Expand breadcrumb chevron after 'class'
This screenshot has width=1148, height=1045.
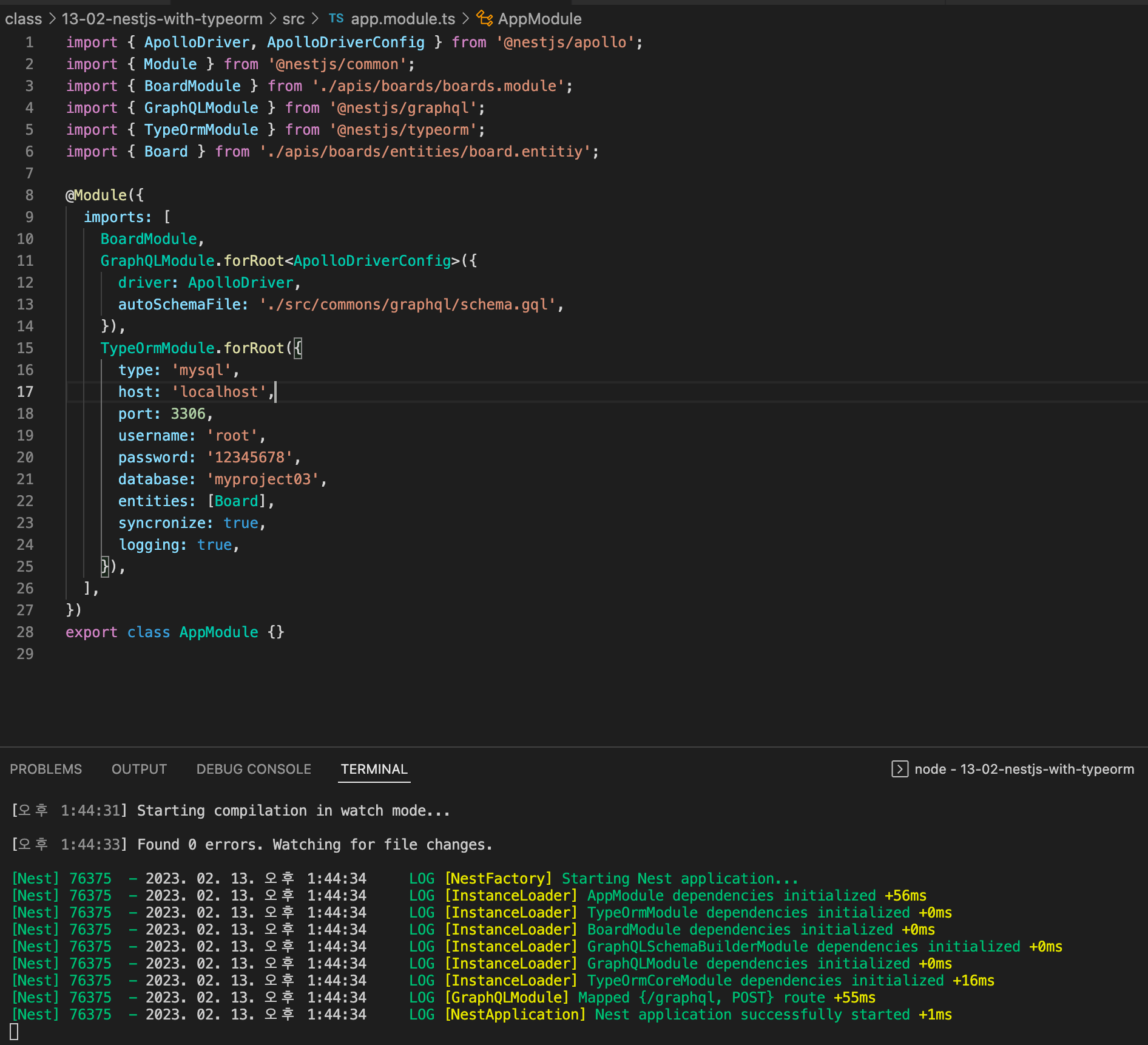point(52,19)
